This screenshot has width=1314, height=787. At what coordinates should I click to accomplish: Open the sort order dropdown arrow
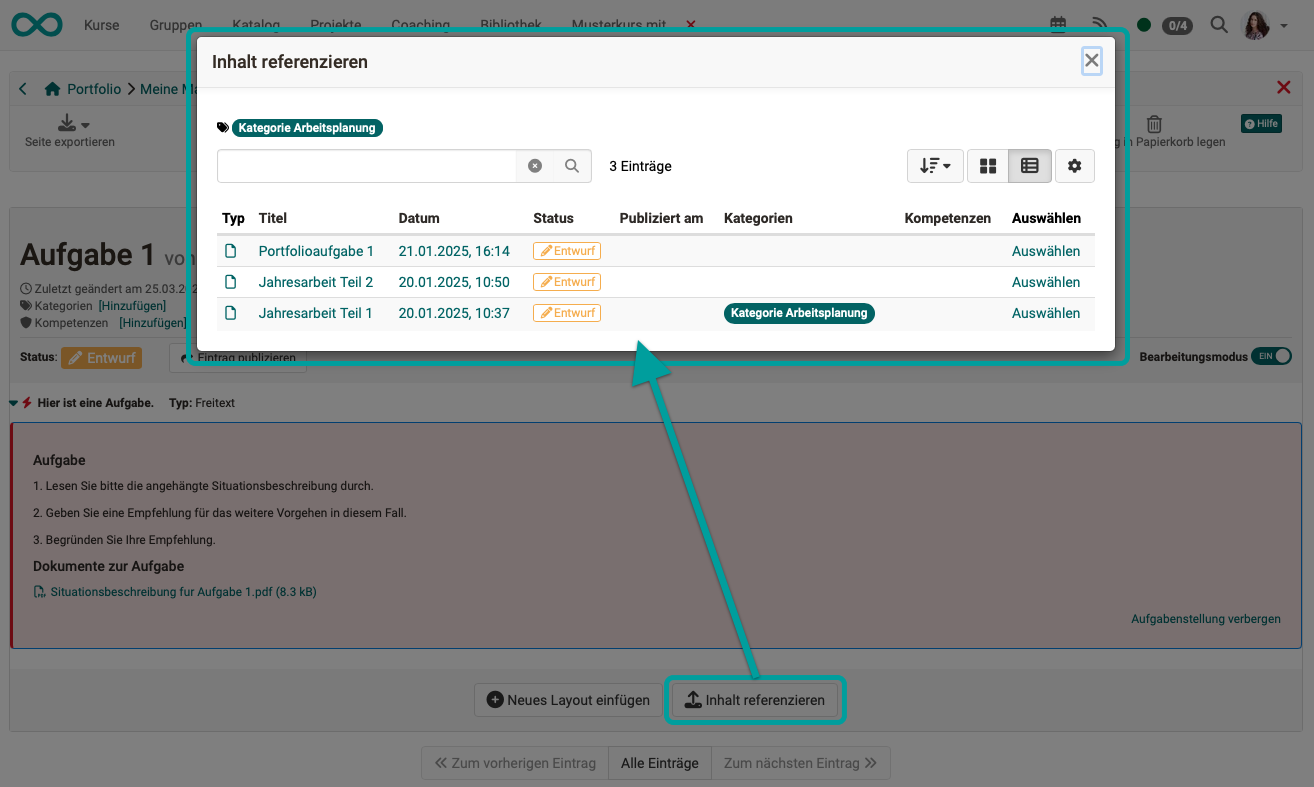click(946, 165)
